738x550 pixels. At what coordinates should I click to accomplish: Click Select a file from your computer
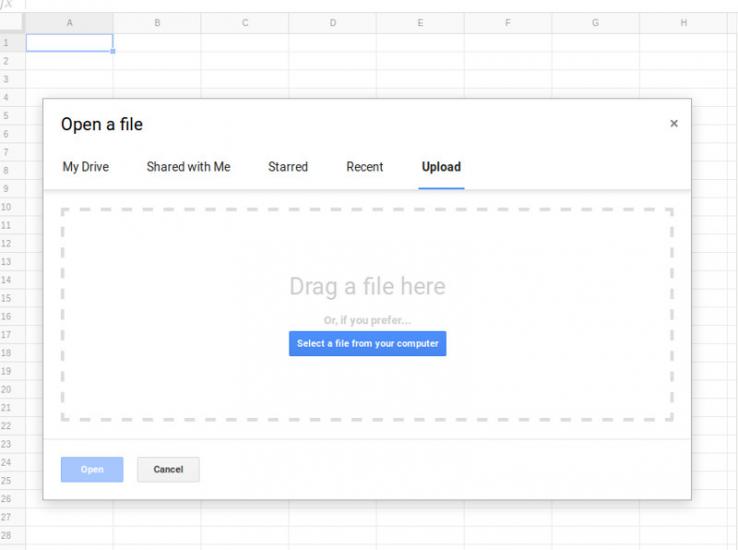[368, 343]
